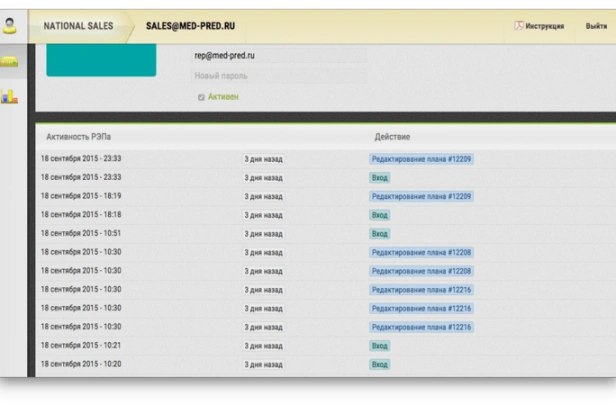616x405 pixels.
Task: Open the Редактирование плана #12209 tag at 18:19
Action: 421,196
